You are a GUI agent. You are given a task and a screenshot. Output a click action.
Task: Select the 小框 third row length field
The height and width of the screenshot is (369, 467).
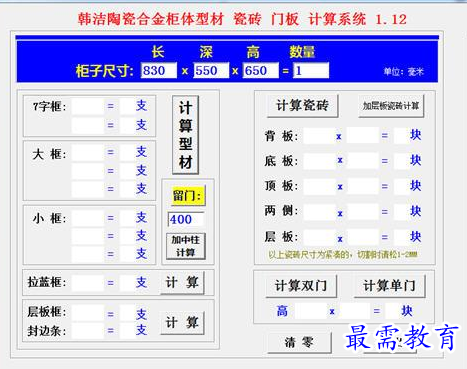coord(88,254)
